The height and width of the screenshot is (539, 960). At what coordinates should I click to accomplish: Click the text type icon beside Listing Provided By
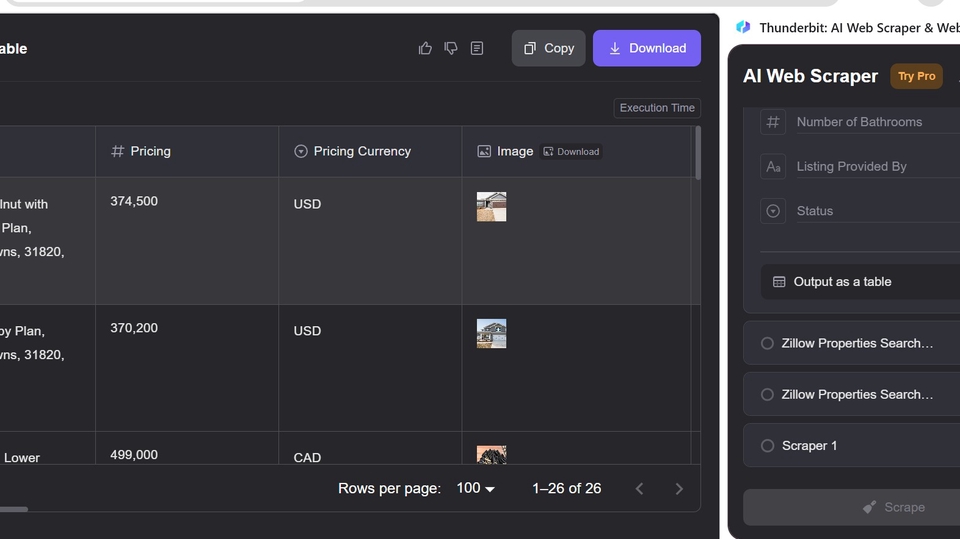point(773,166)
